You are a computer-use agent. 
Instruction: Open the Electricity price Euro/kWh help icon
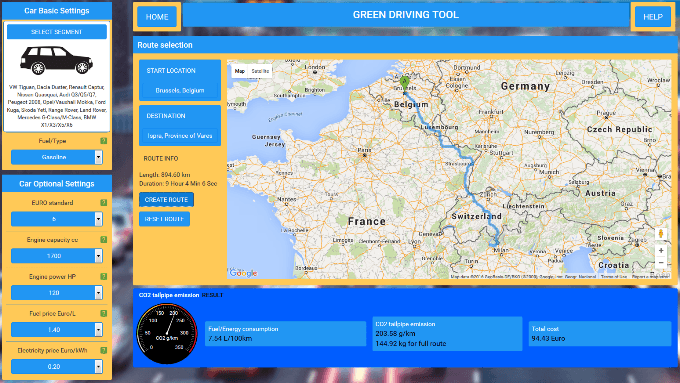[x=104, y=350]
